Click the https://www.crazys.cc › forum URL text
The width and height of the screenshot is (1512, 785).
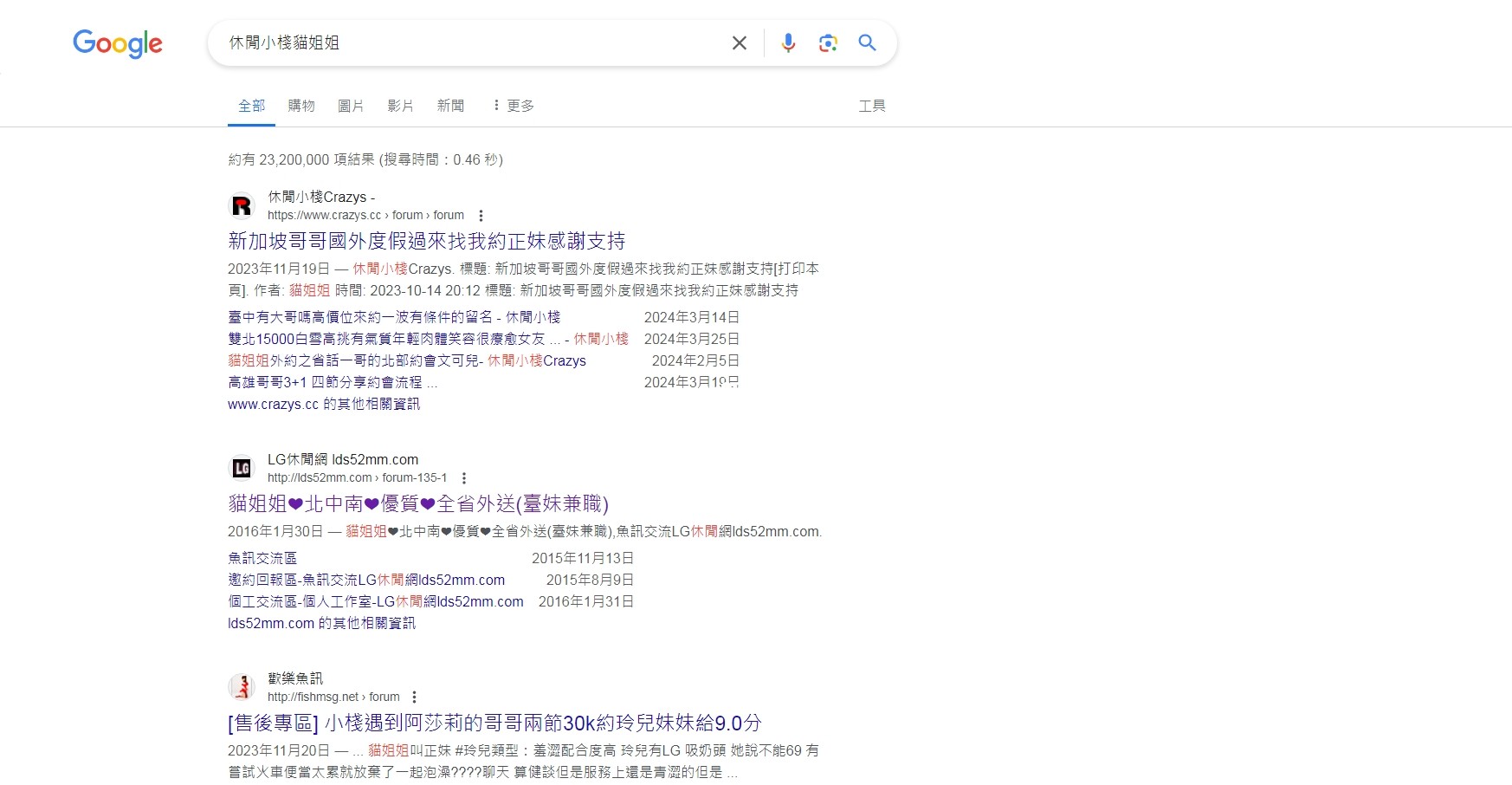click(365, 216)
